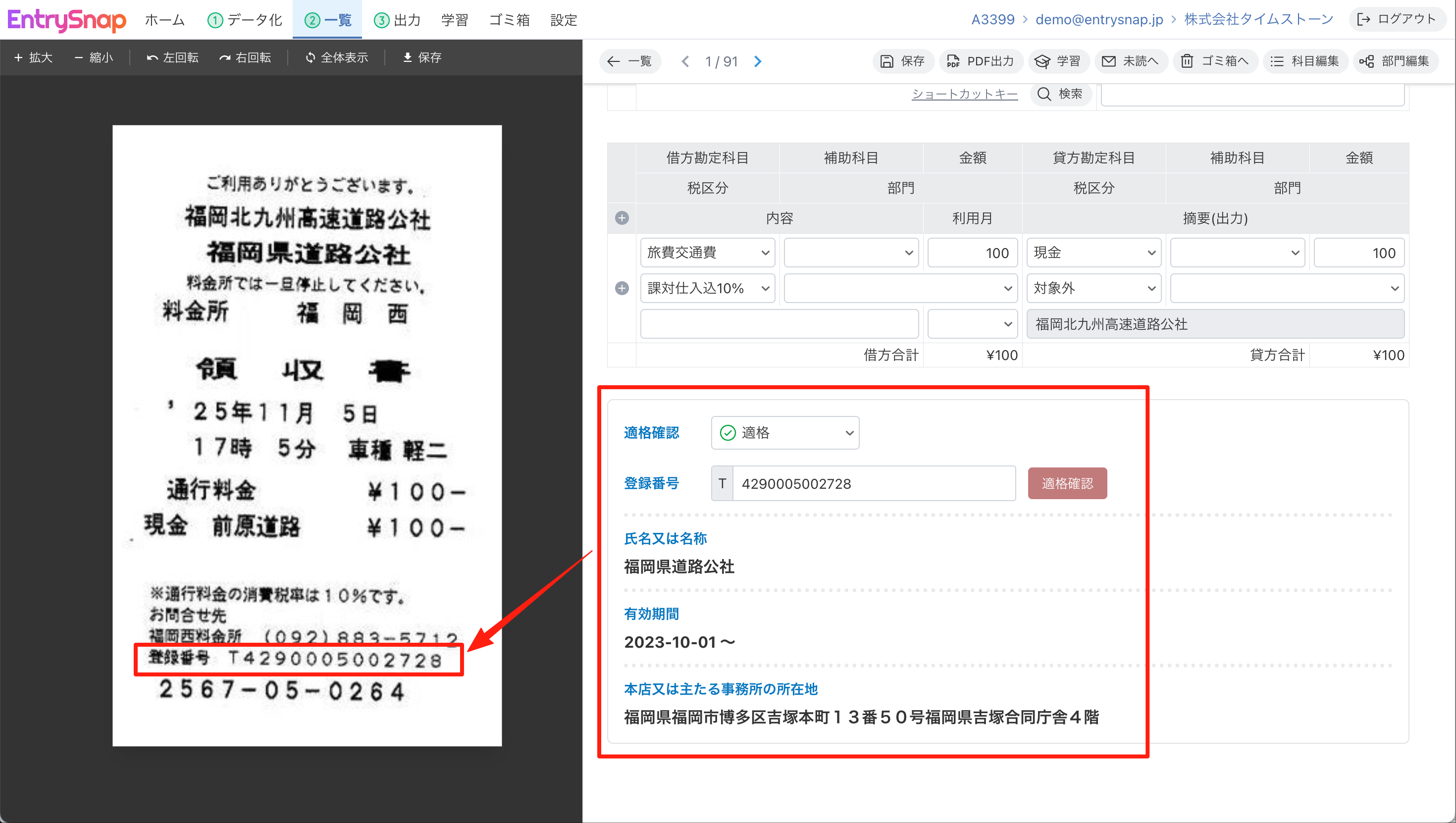Click account ID A3399 link
The width and height of the screenshot is (1456, 823).
click(x=992, y=19)
